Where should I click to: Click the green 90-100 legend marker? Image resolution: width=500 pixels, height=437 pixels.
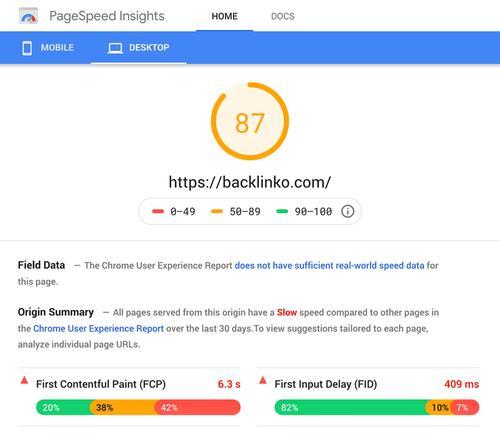tap(282, 211)
